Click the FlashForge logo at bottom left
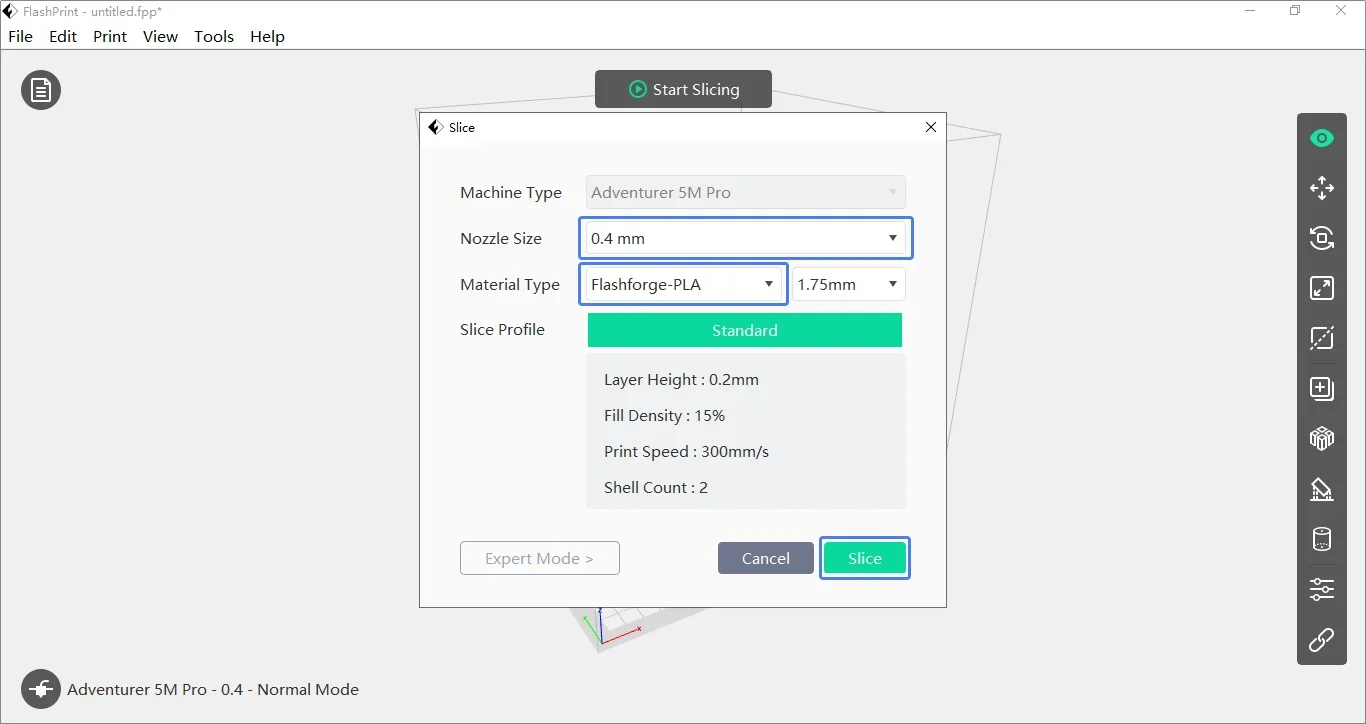This screenshot has width=1366, height=724. tap(40, 689)
